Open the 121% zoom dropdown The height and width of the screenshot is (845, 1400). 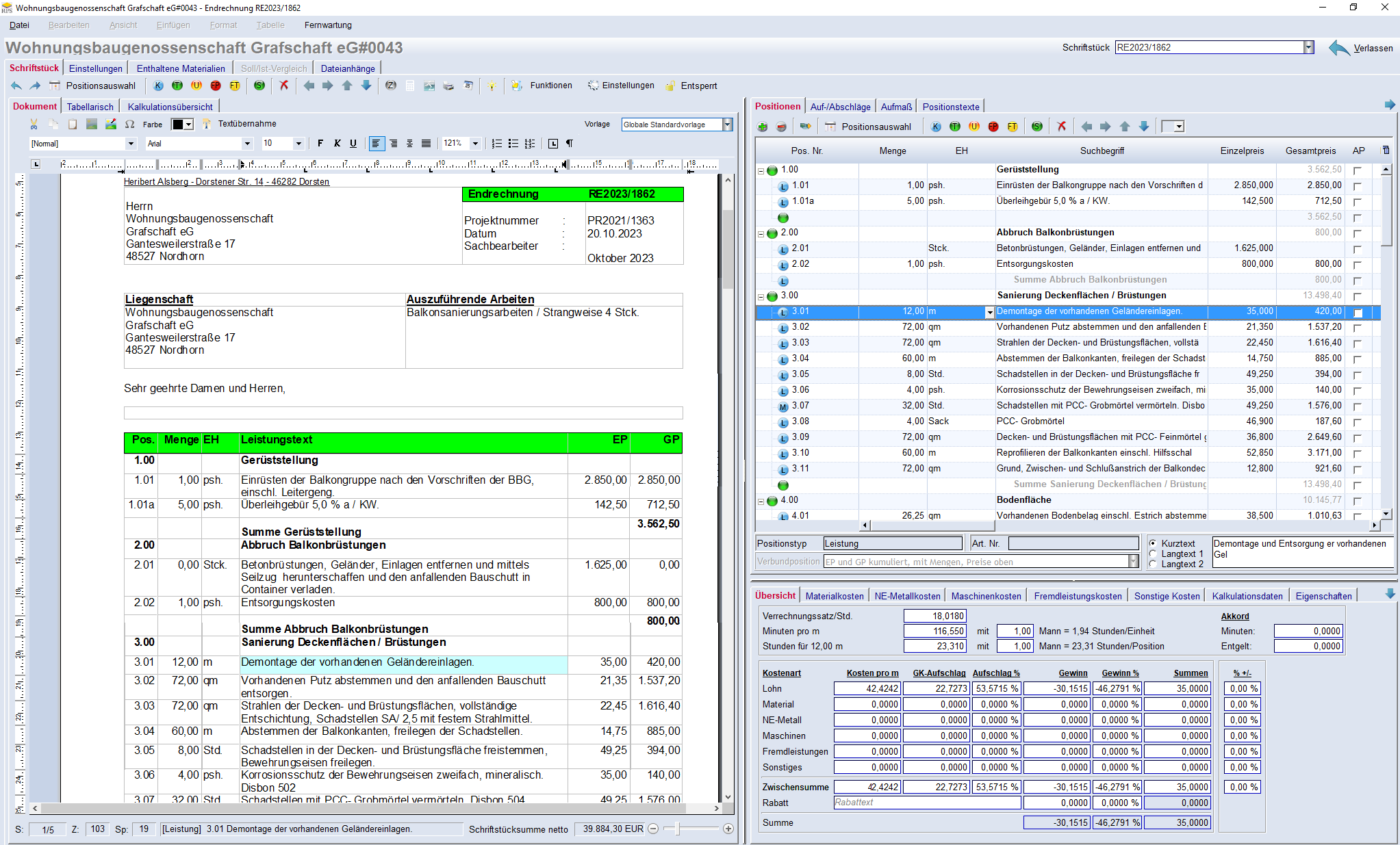click(x=475, y=144)
